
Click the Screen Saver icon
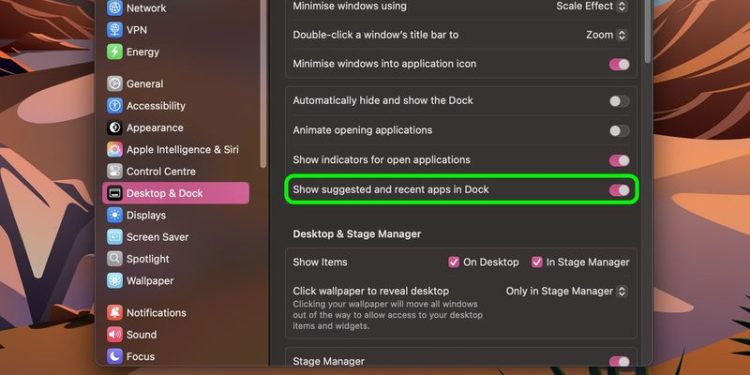point(115,237)
